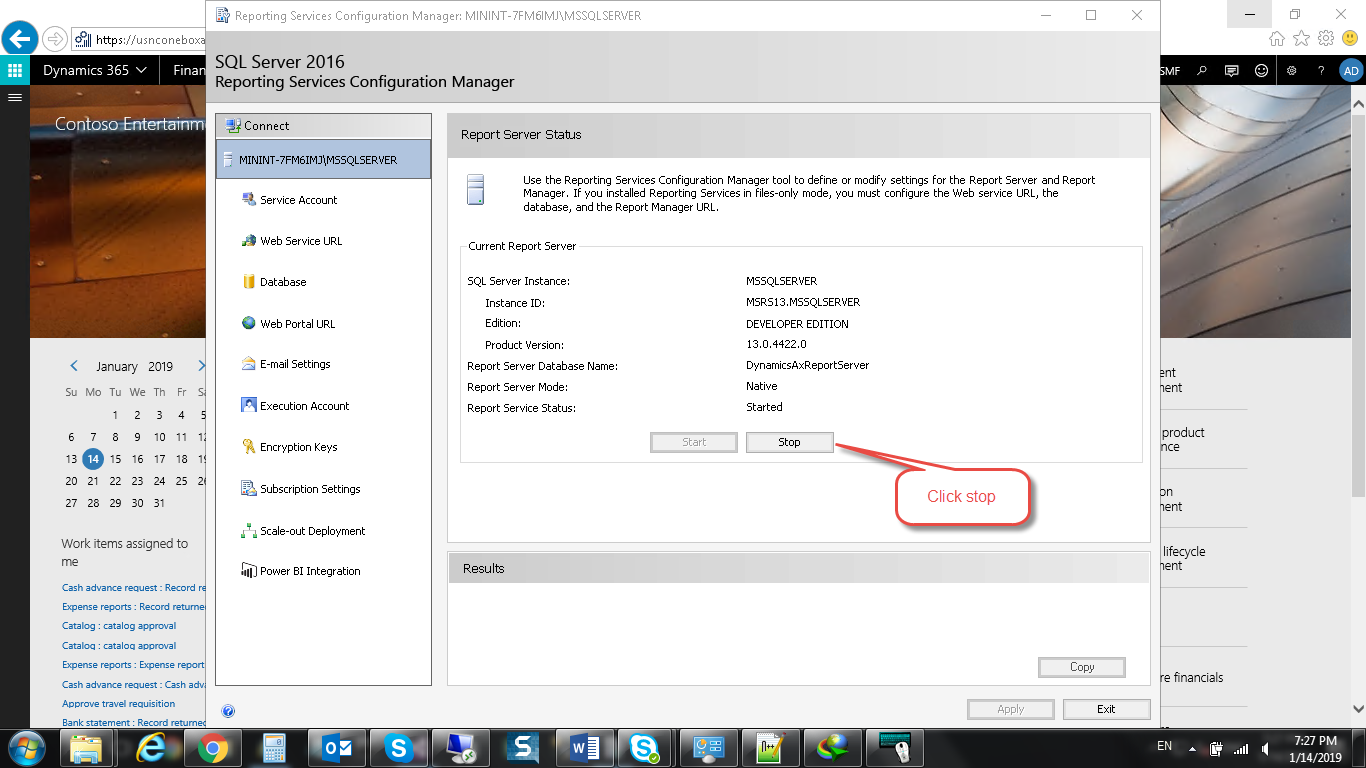Click the browser Home icon
Viewport: 1366px width, 768px height.
[x=1277, y=38]
